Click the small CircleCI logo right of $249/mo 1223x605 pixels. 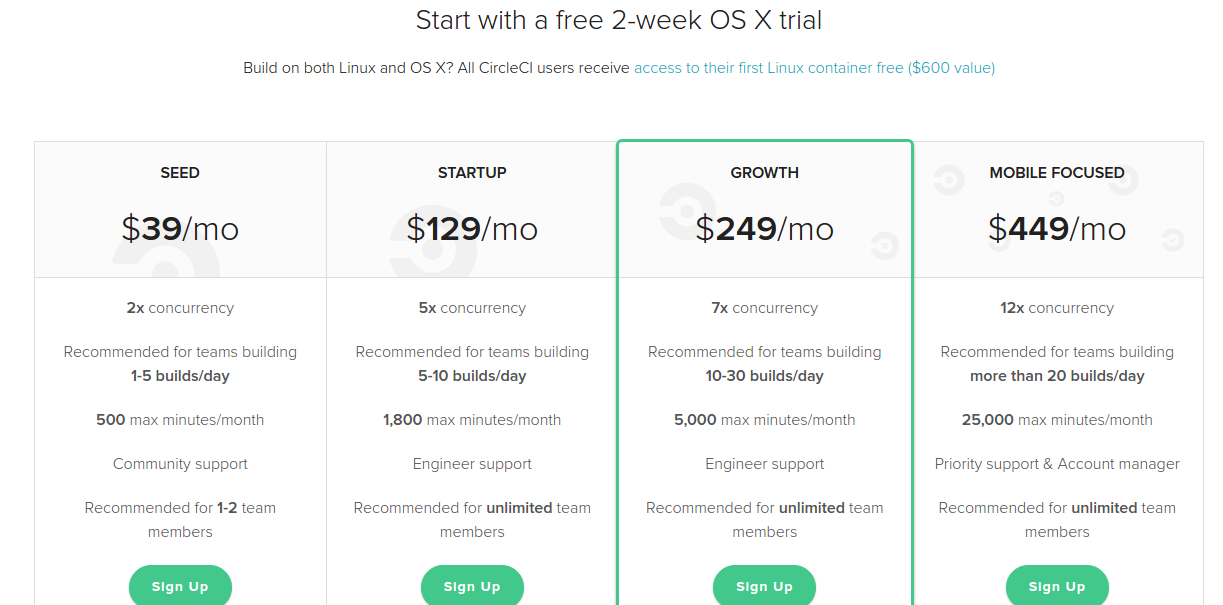[884, 246]
